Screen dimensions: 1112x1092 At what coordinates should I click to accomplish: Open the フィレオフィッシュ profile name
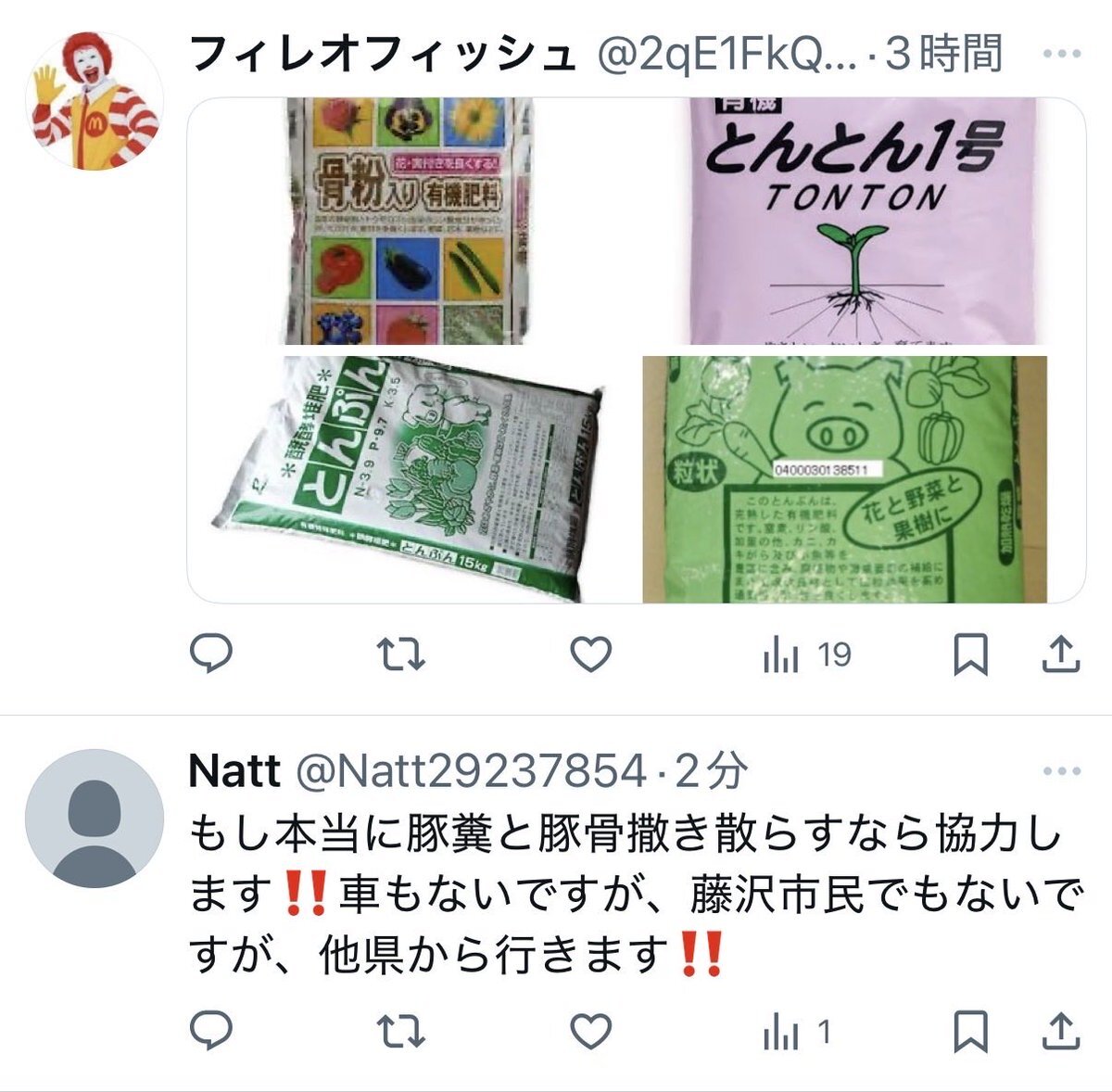383,54
